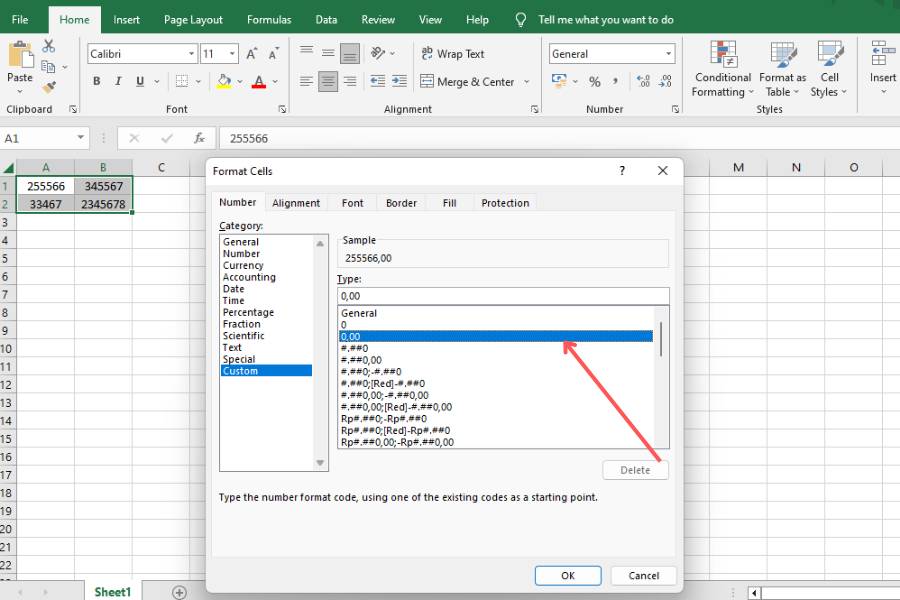Click the Increase Decimal icon
This screenshot has height=600, width=900.
643,82
